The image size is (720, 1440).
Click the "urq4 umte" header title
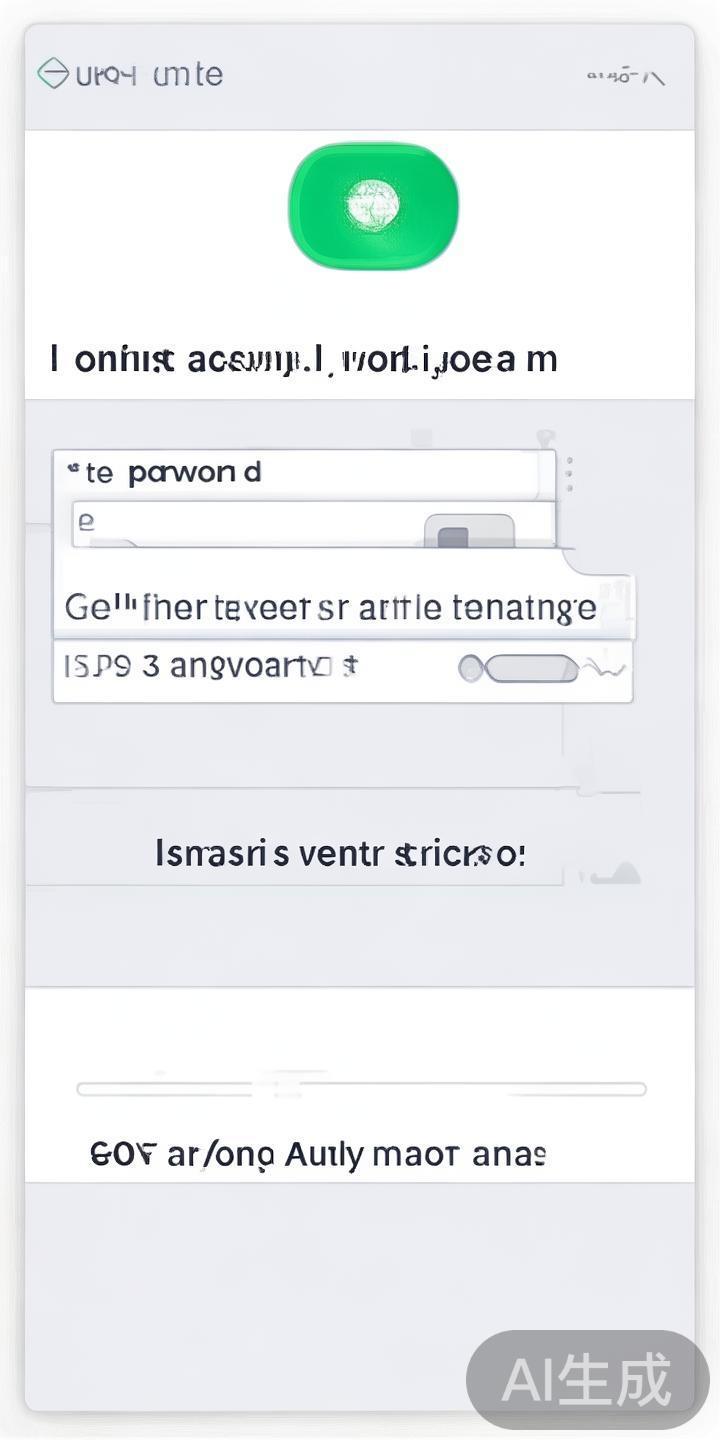click(148, 74)
